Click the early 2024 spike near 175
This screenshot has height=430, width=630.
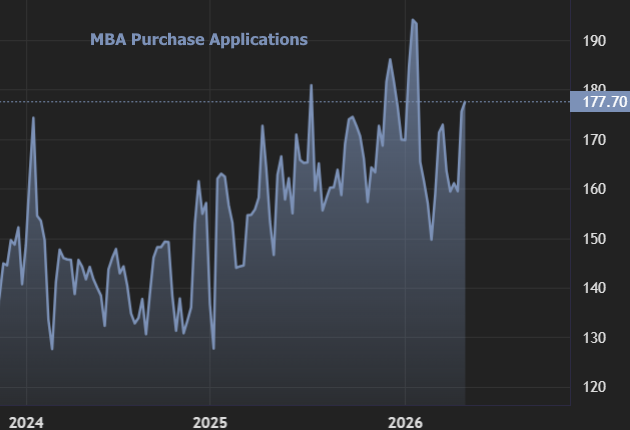(x=33, y=118)
